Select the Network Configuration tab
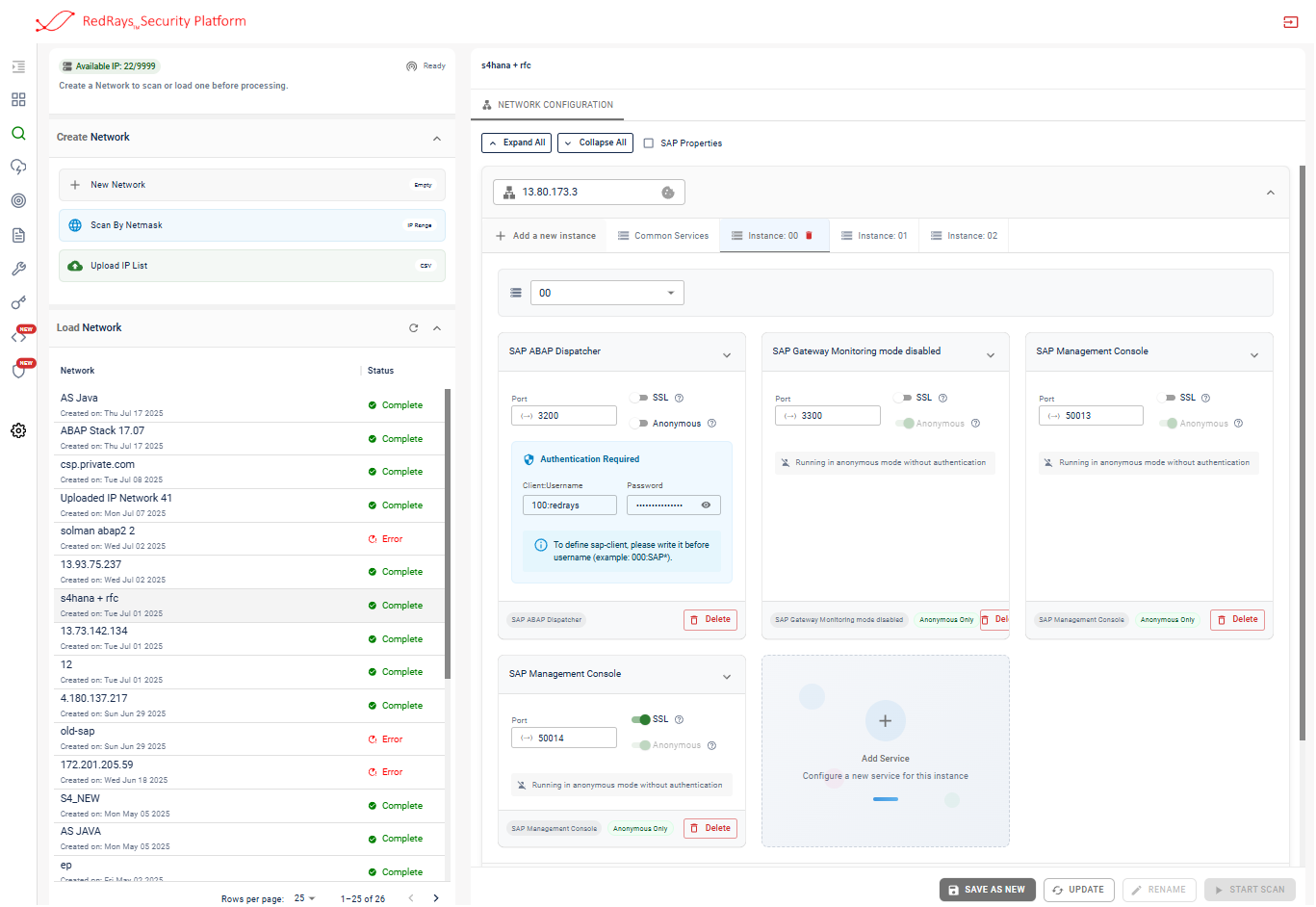The height and width of the screenshot is (907, 1316). pyautogui.click(x=548, y=105)
